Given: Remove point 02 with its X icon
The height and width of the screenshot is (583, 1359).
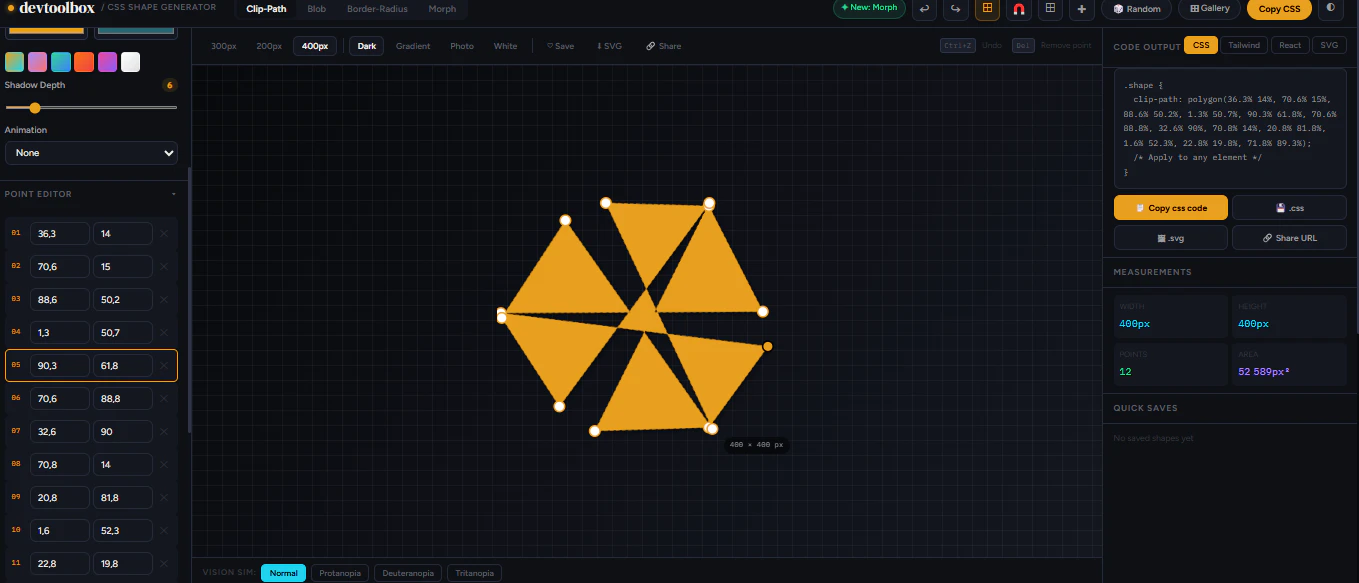Looking at the screenshot, I should (164, 267).
